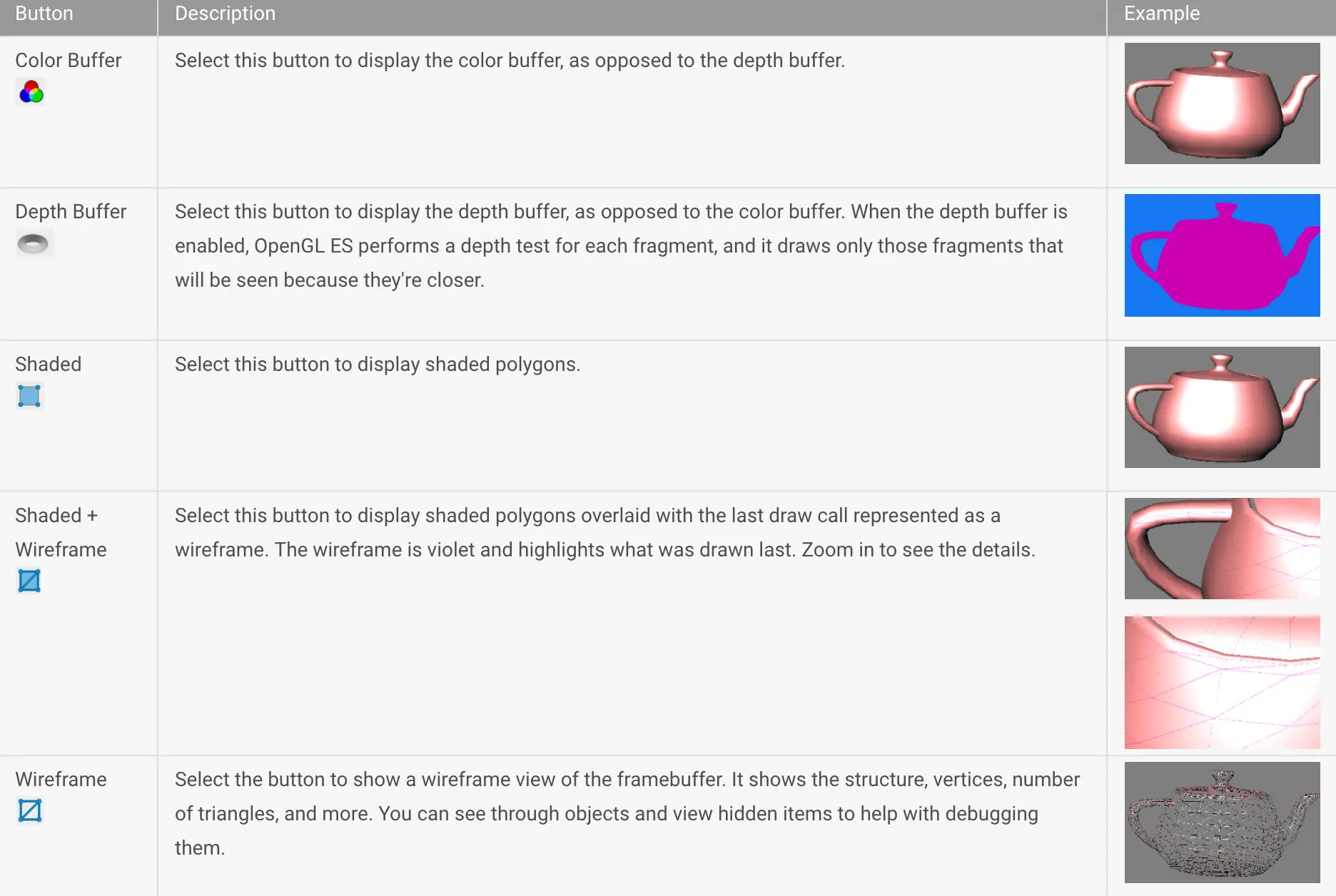Click the Depth Buffer row label

(71, 212)
